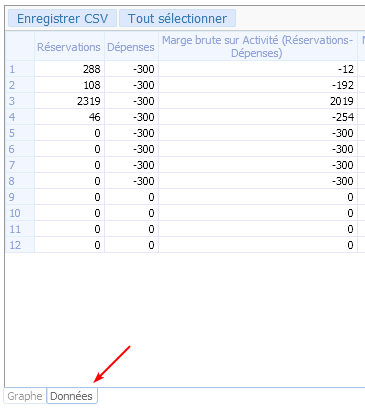Click Réservations cell in row 5
The width and height of the screenshot is (365, 409).
tap(69, 133)
